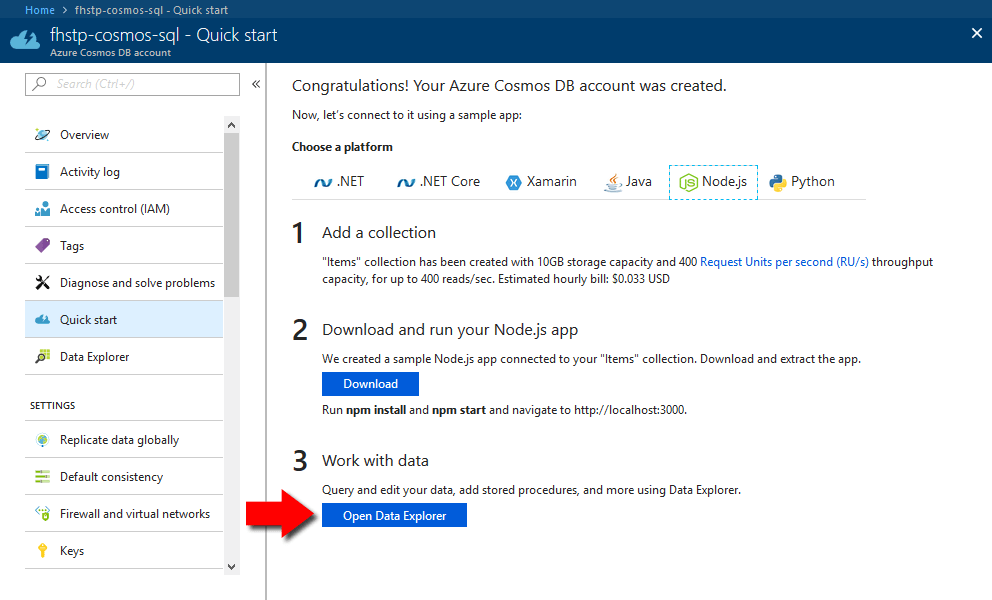
Task: Click the "Choose a platform" label
Action: 342,147
